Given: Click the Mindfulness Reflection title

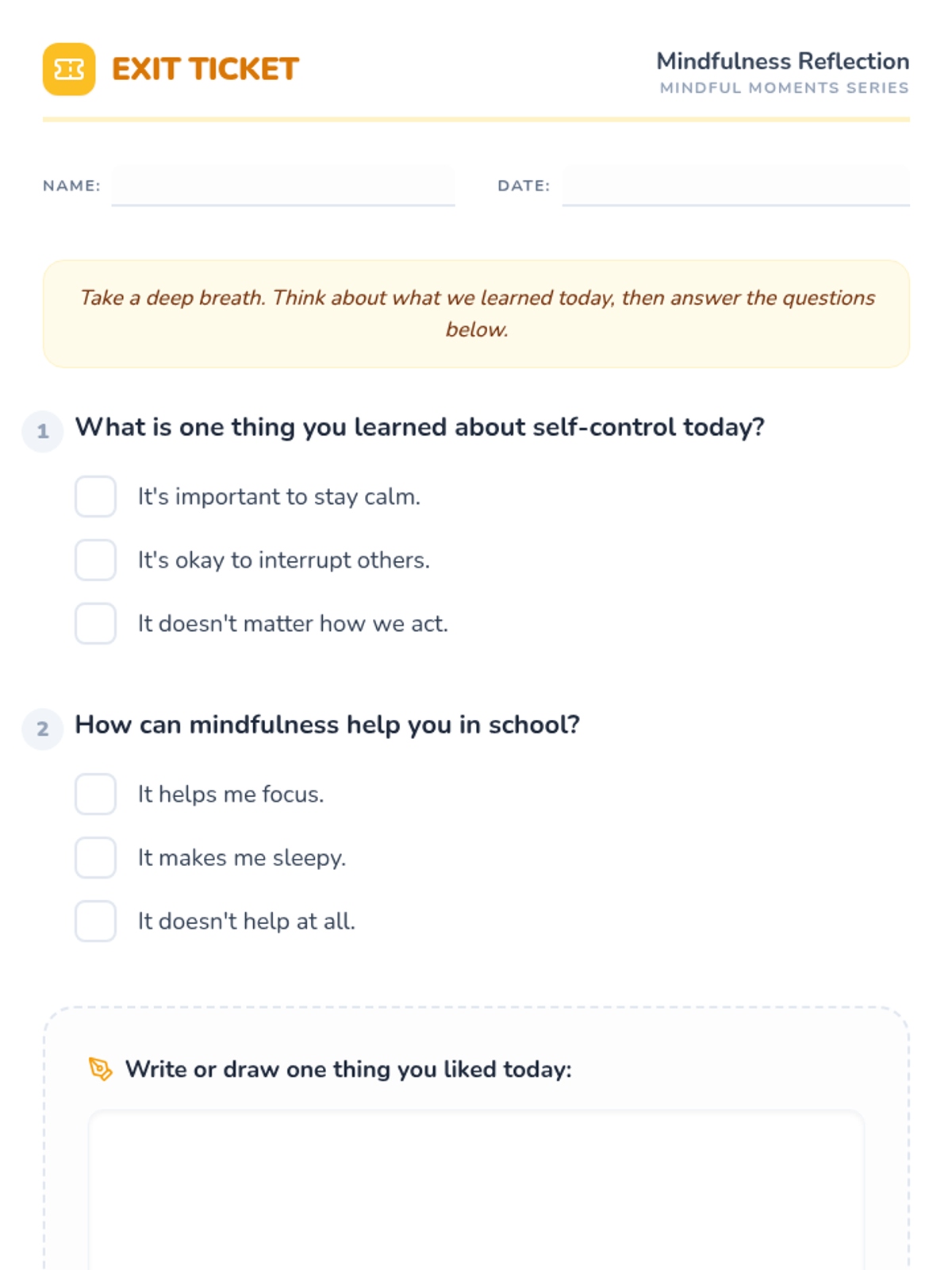Looking at the screenshot, I should (782, 61).
